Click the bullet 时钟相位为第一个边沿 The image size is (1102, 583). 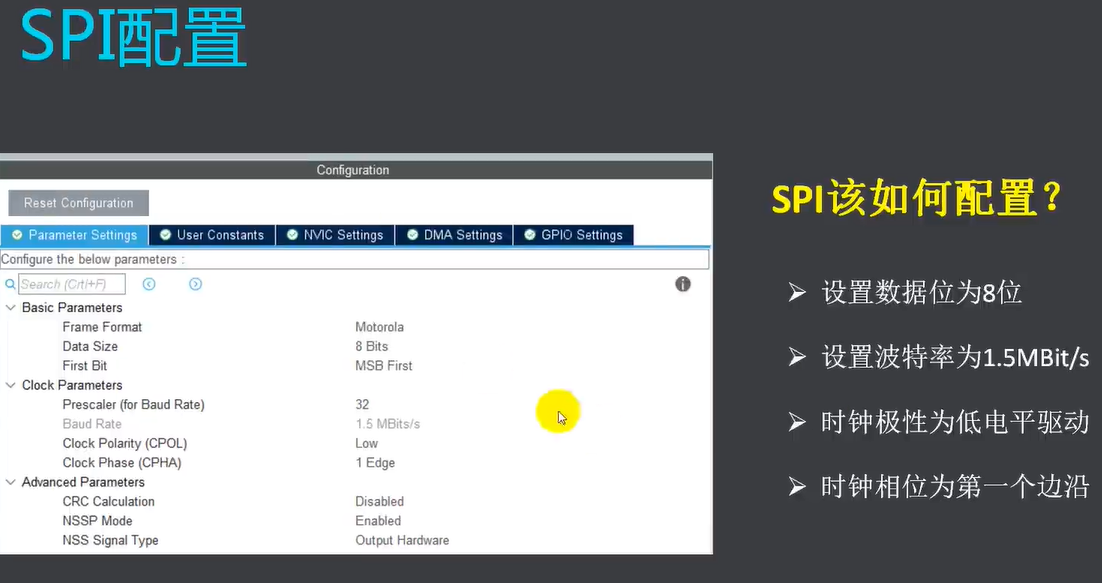pos(955,486)
